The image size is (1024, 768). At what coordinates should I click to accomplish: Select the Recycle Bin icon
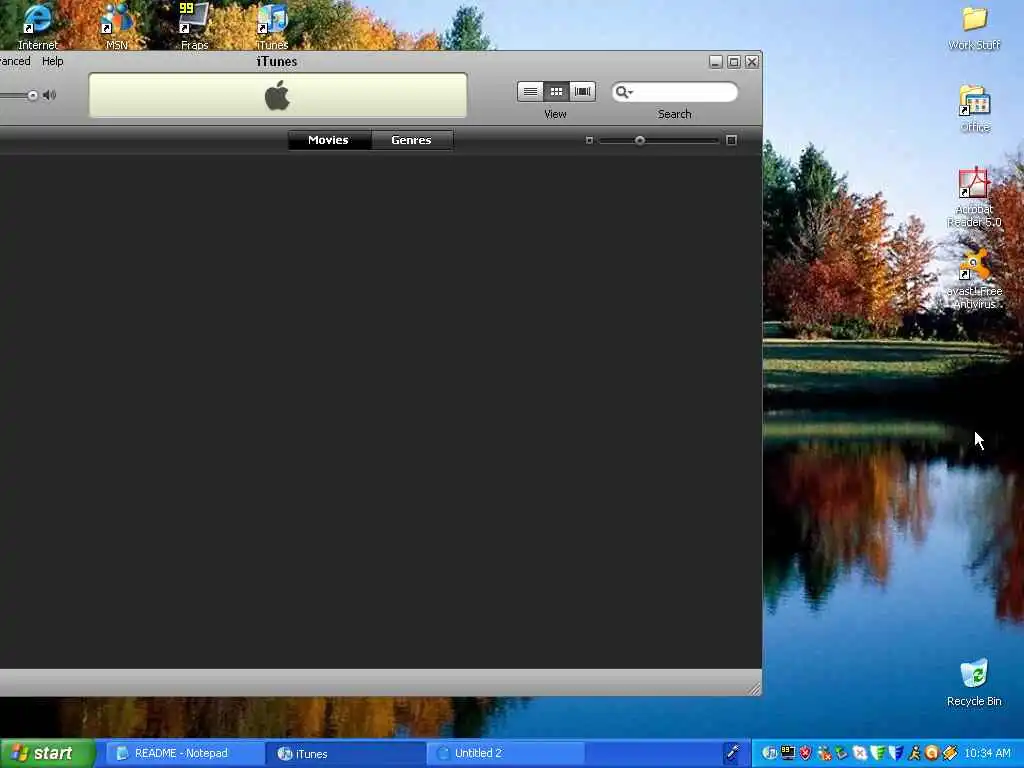pos(974,683)
